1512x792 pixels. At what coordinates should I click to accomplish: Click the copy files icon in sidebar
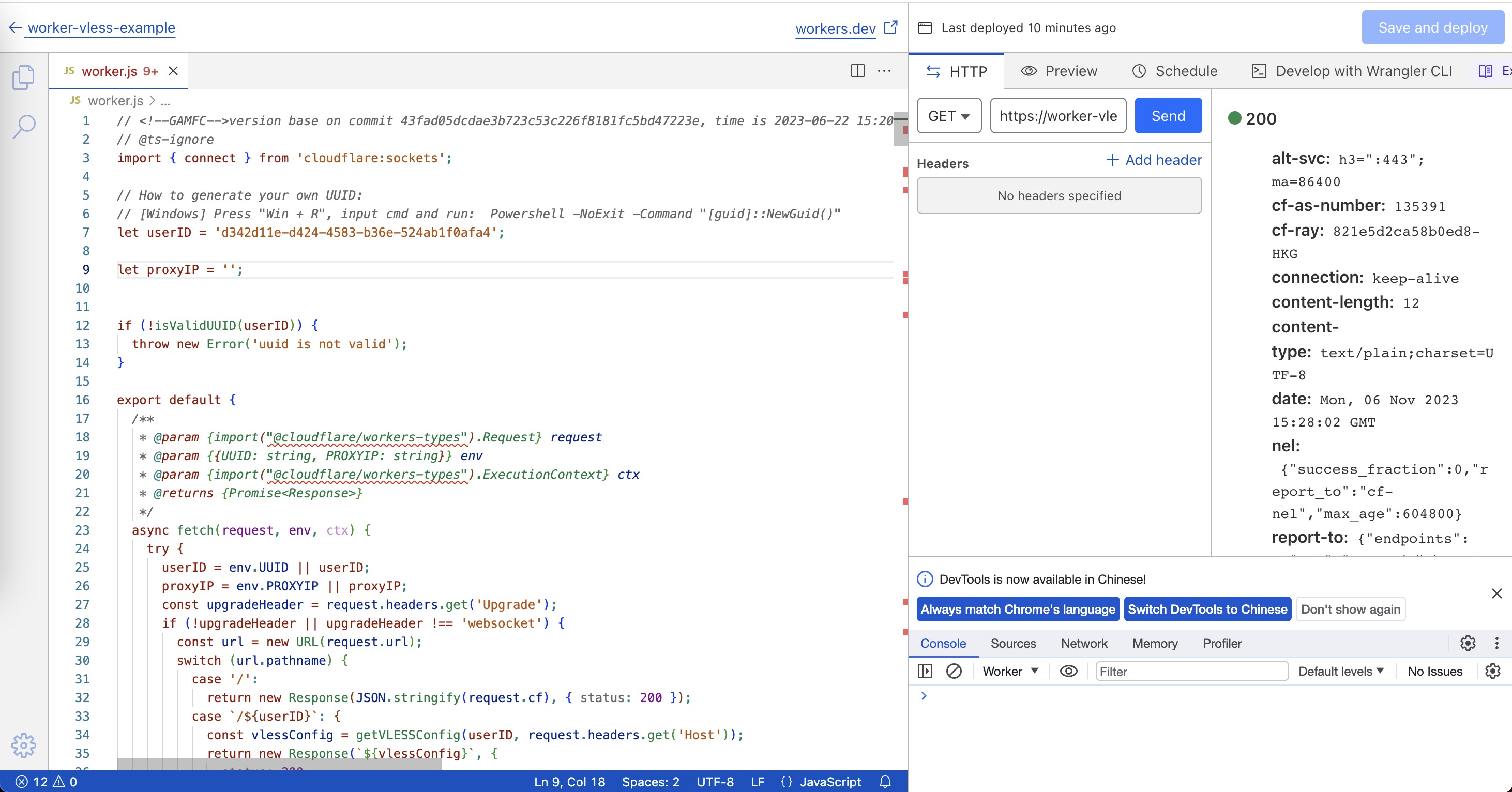(23, 77)
